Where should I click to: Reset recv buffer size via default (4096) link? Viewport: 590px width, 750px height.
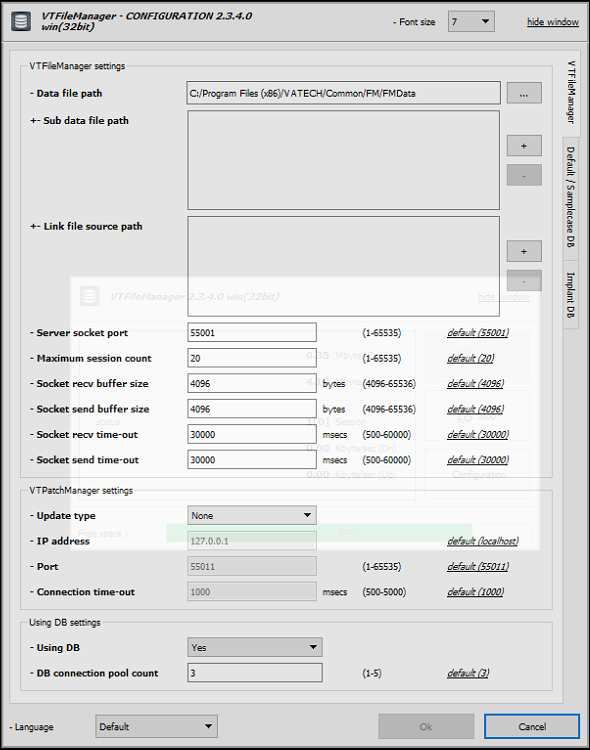pos(475,383)
